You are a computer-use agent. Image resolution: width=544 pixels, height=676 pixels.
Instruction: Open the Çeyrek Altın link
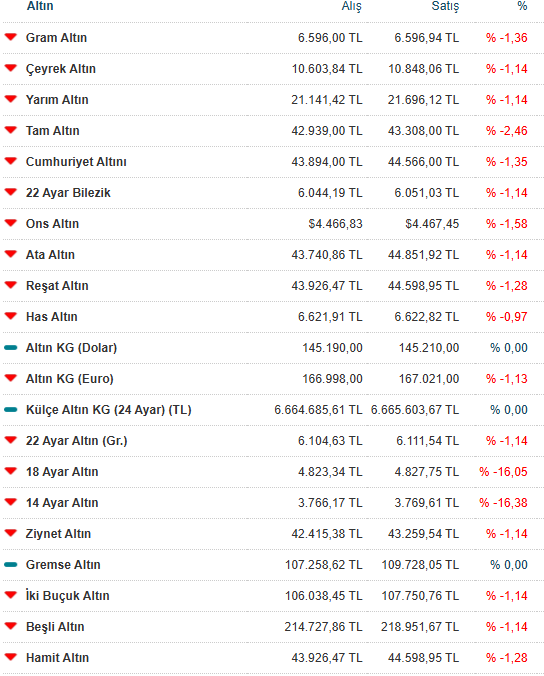tap(61, 69)
